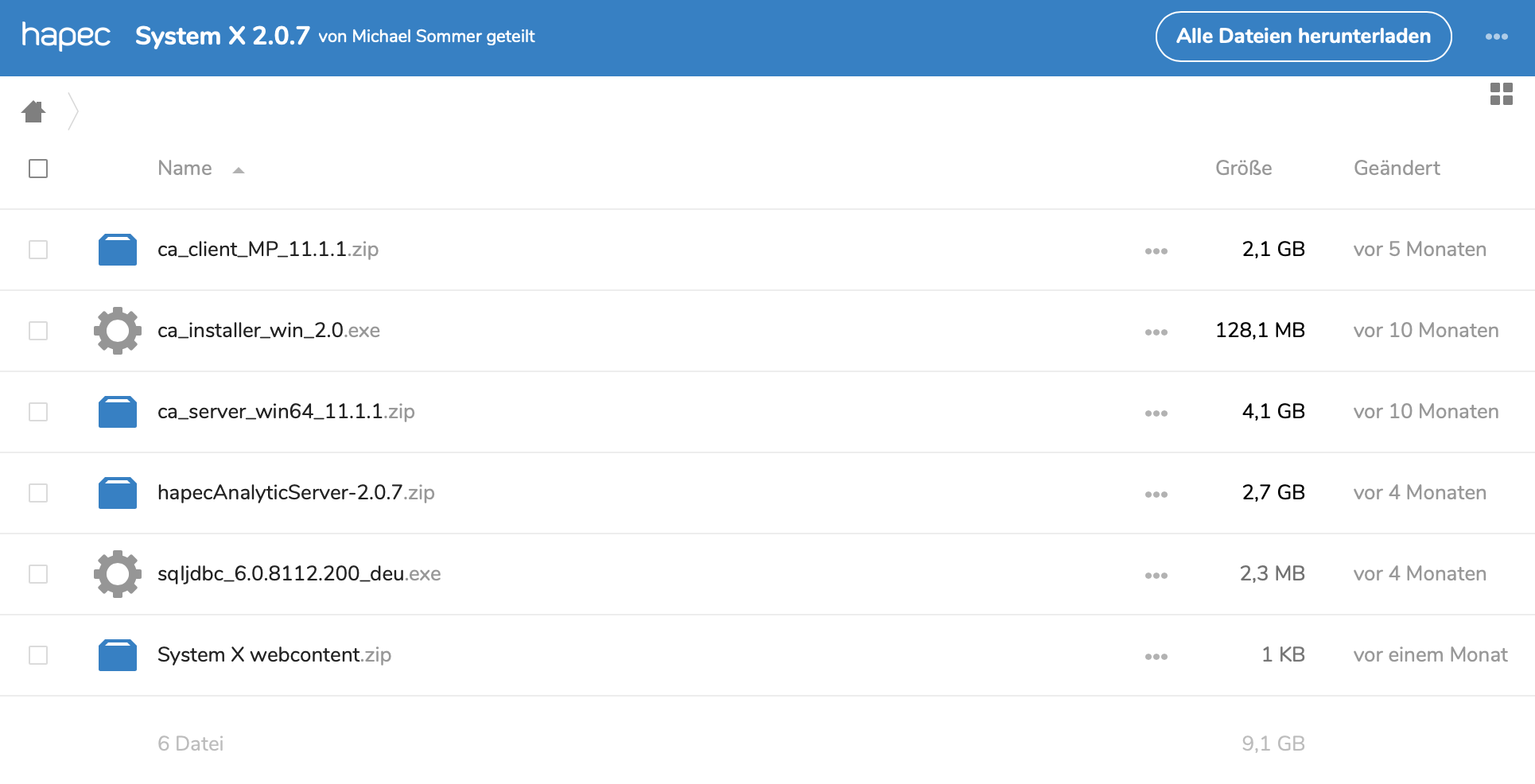Tick the select-all checkbox in header
Viewport: 1535px width, 784px height.
pos(38,169)
